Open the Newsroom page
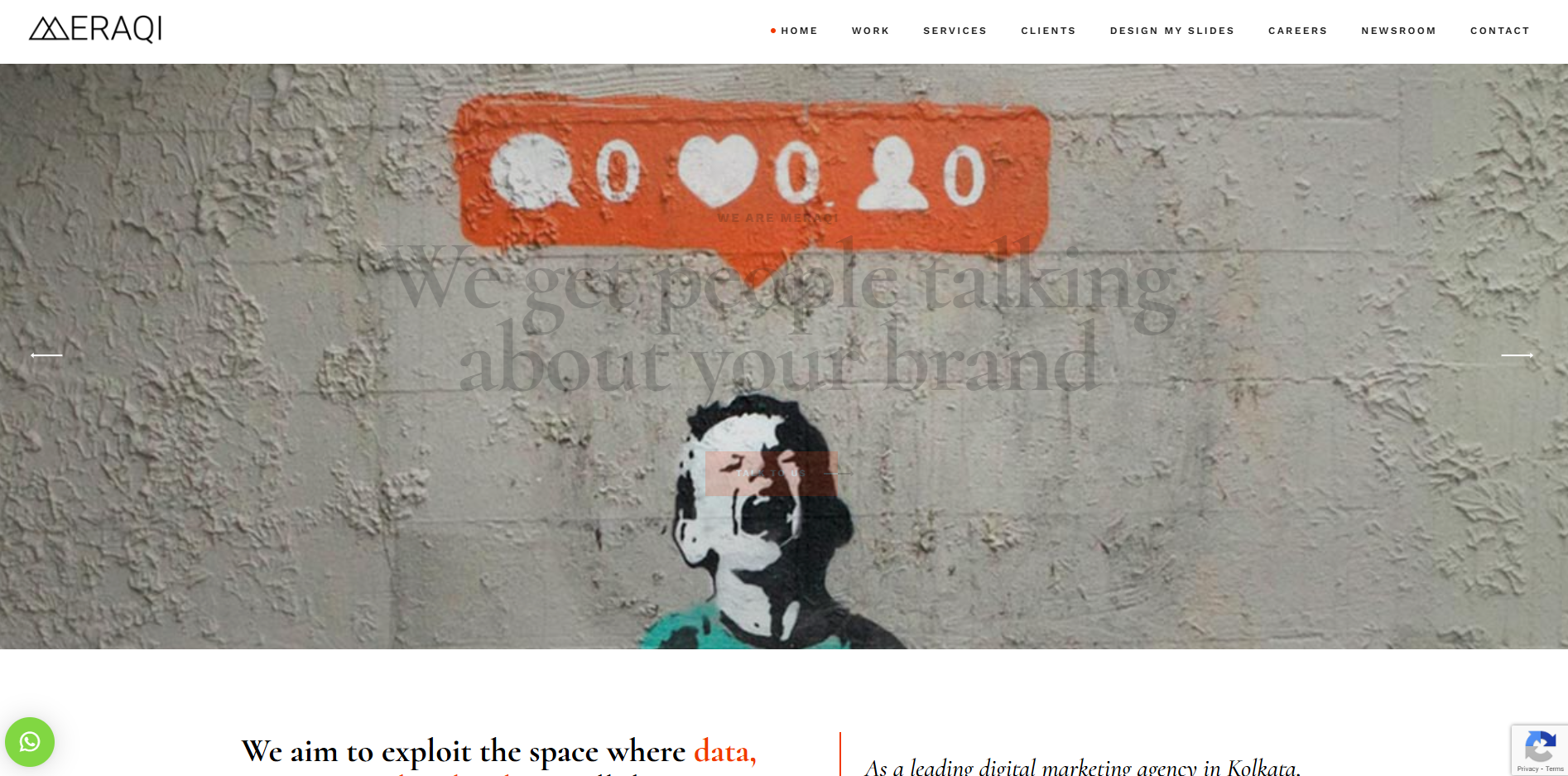The image size is (1568, 776). point(1398,31)
